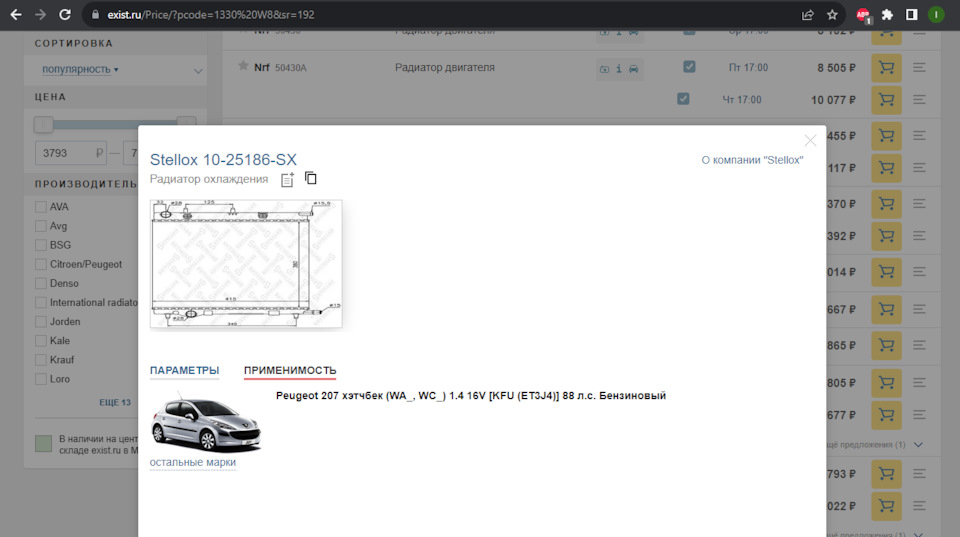
Task: Copy the Stellox part number icon
Action: [x=310, y=178]
